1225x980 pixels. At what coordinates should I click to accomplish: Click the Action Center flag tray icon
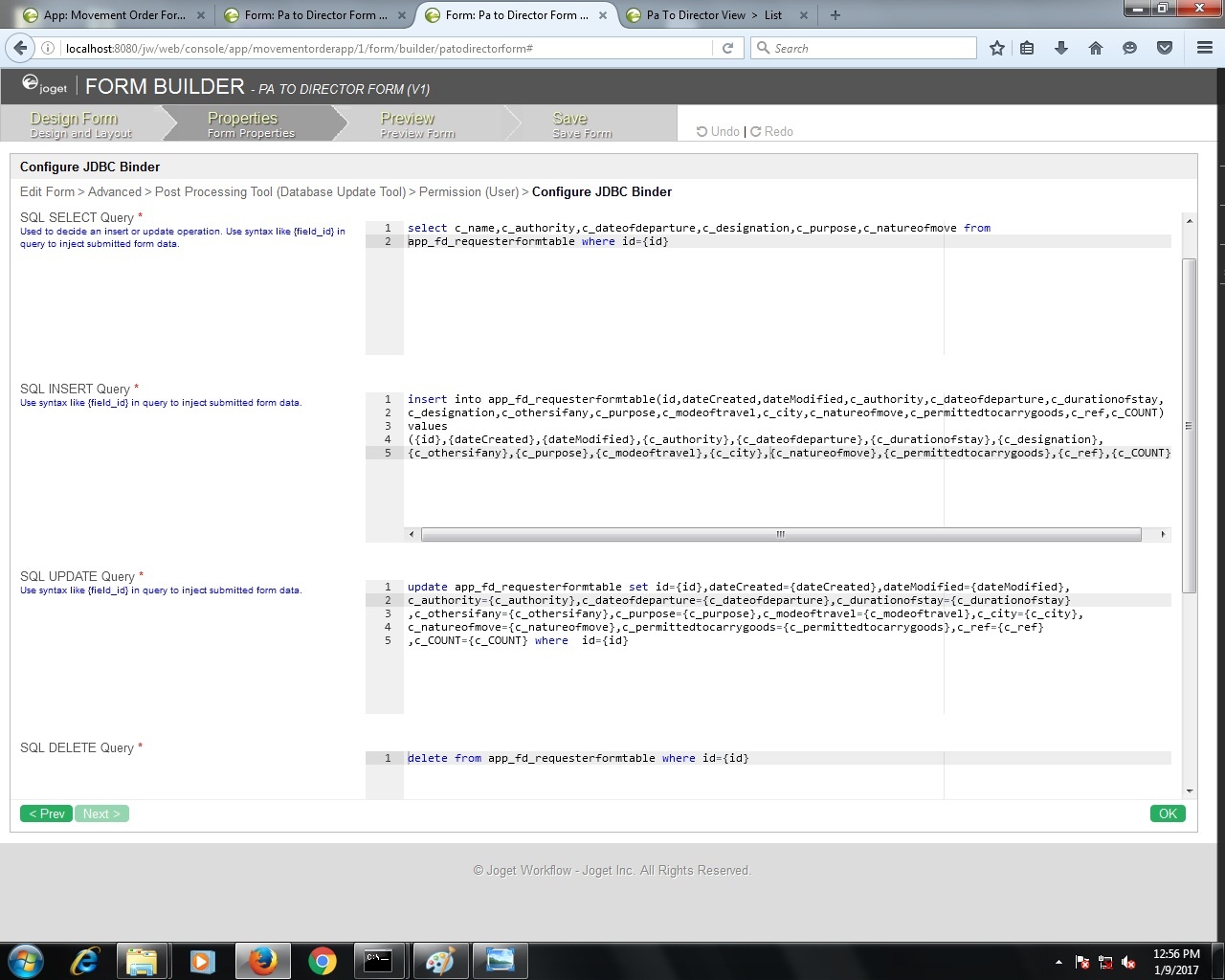click(x=1082, y=962)
